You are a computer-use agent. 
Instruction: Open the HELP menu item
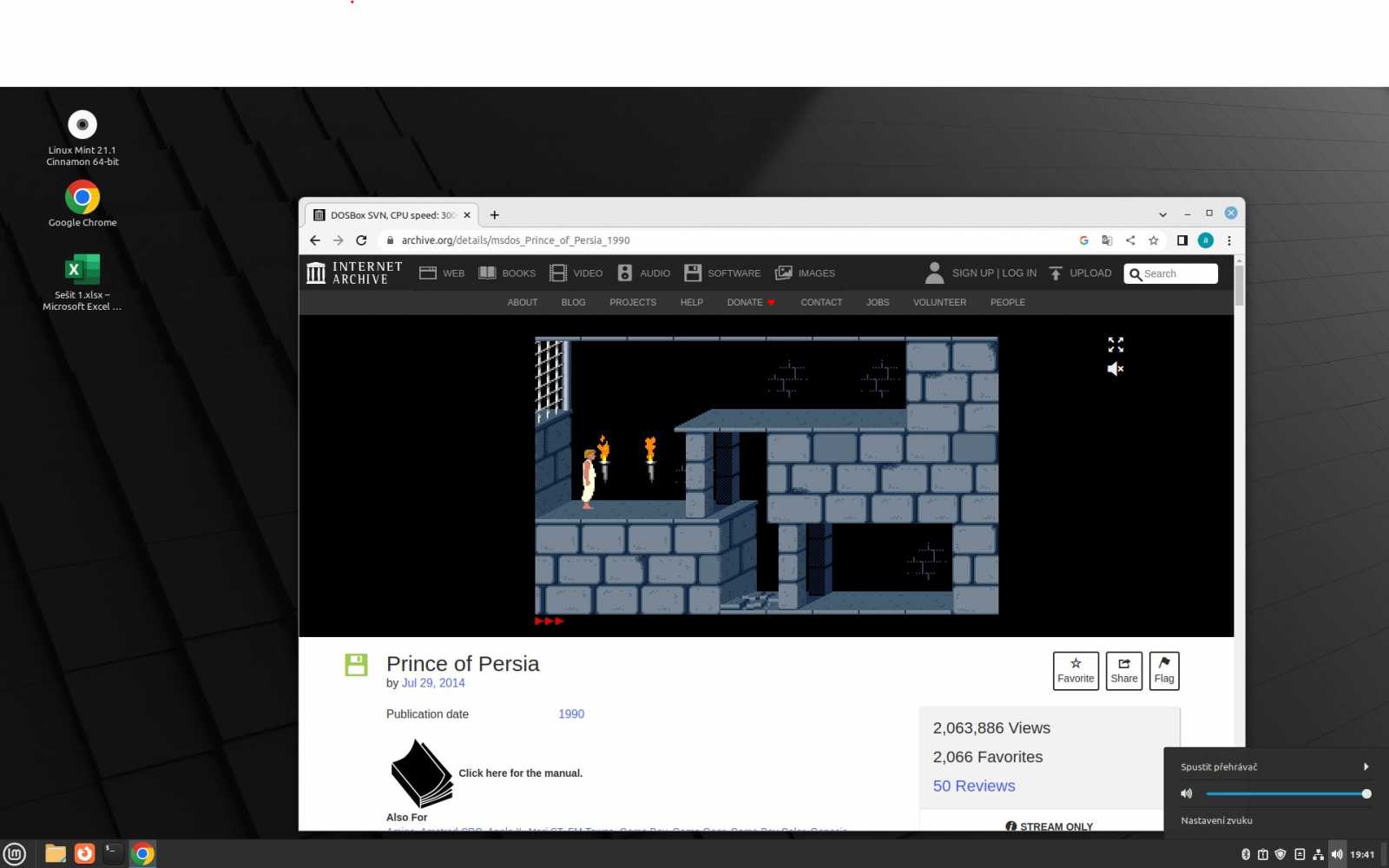coord(692,302)
